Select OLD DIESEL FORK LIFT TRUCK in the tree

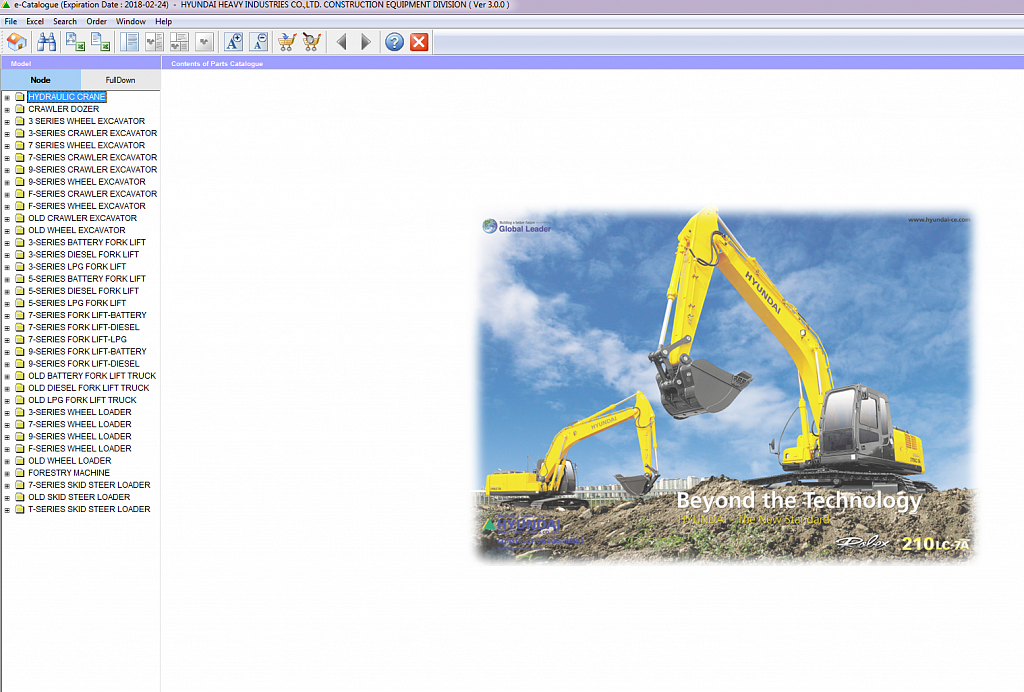[89, 388]
